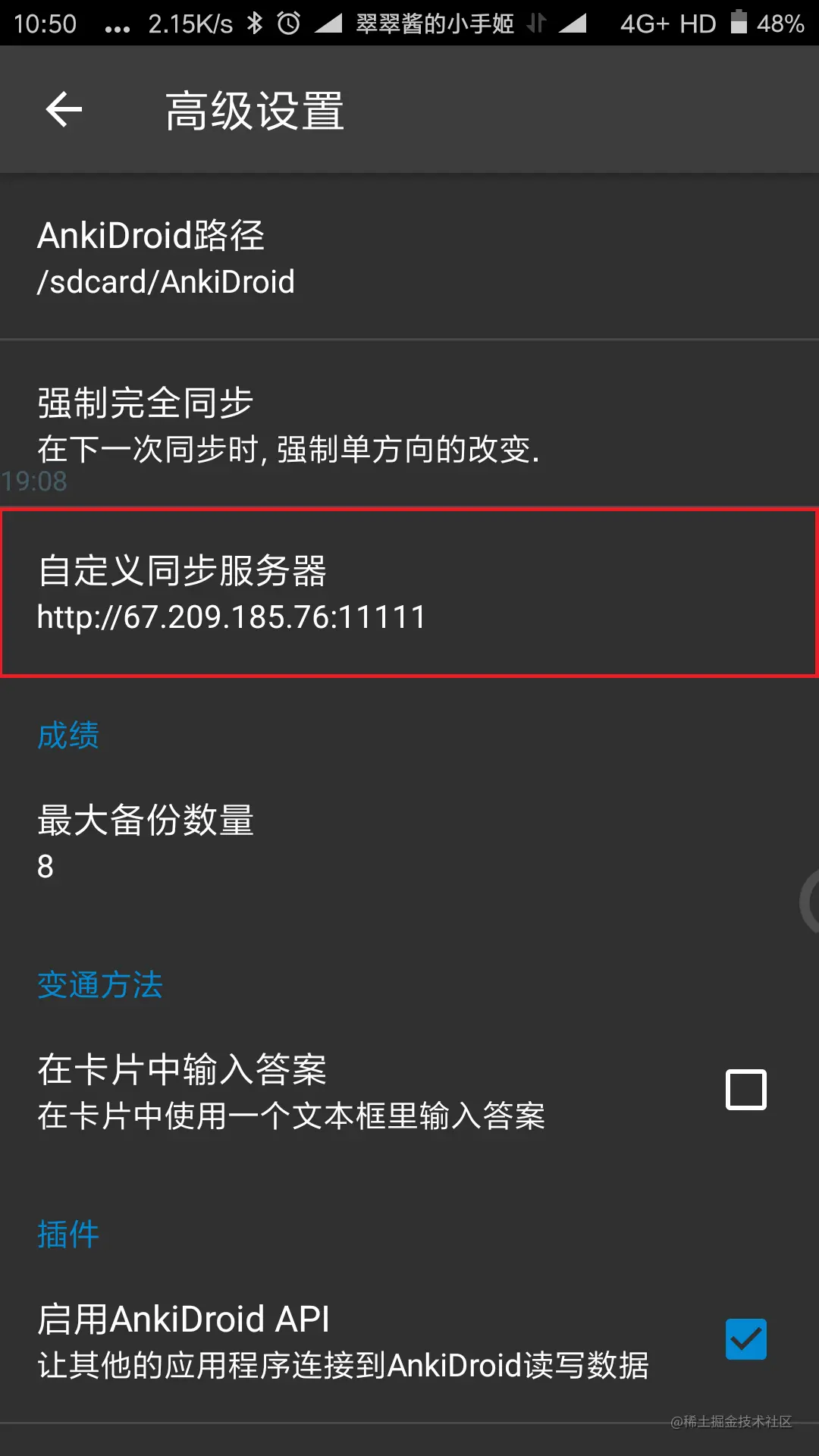Image resolution: width=819 pixels, height=1456 pixels.
Task: Open 自定义同步服务器 setting
Action: click(409, 592)
